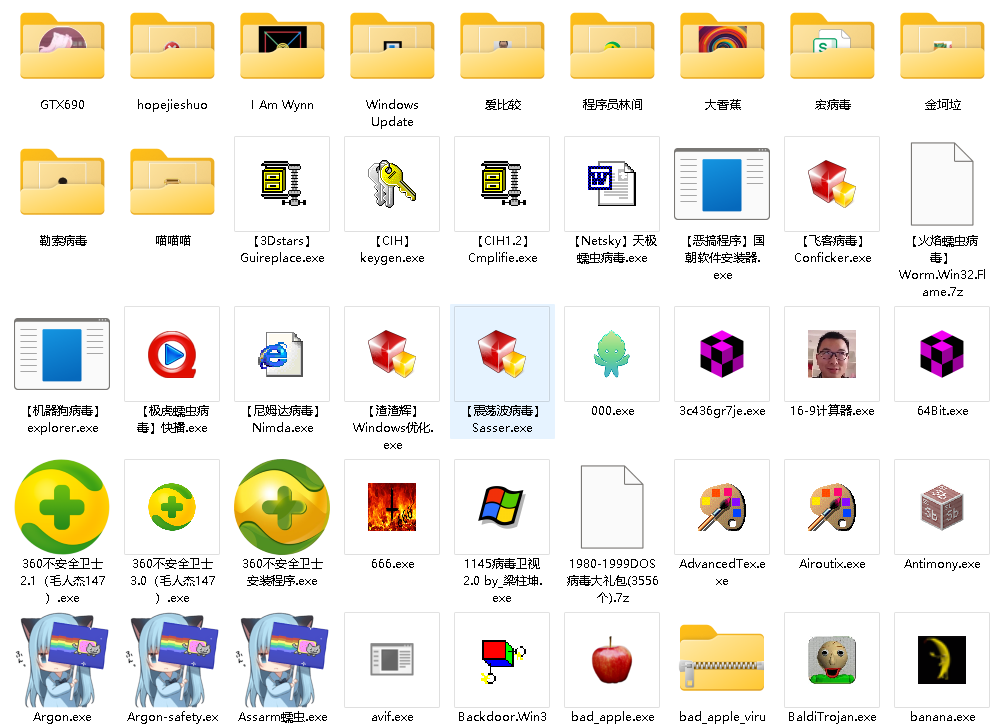Select 【Netsky】天极蠕虫病毒.exe
994x728 pixels.
[611, 183]
